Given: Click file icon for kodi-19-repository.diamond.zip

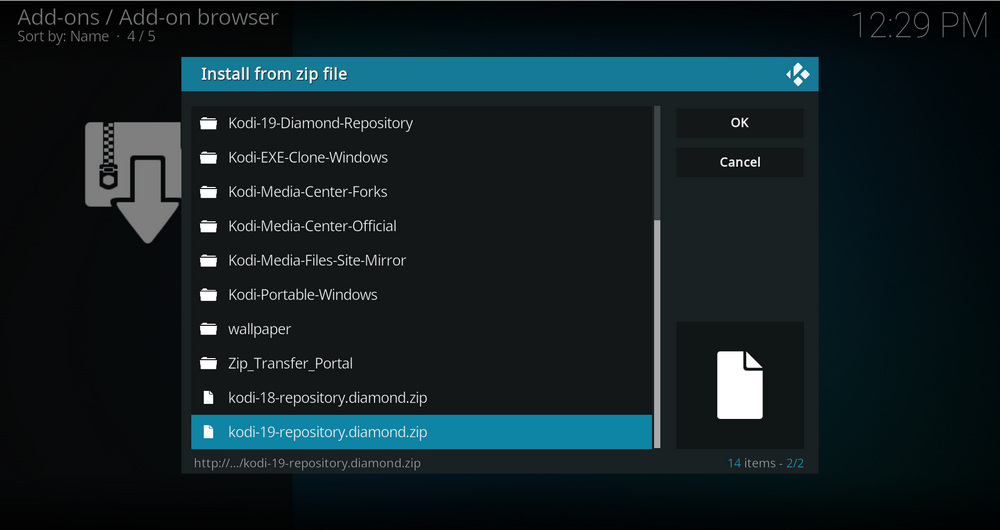Looking at the screenshot, I should [208, 432].
